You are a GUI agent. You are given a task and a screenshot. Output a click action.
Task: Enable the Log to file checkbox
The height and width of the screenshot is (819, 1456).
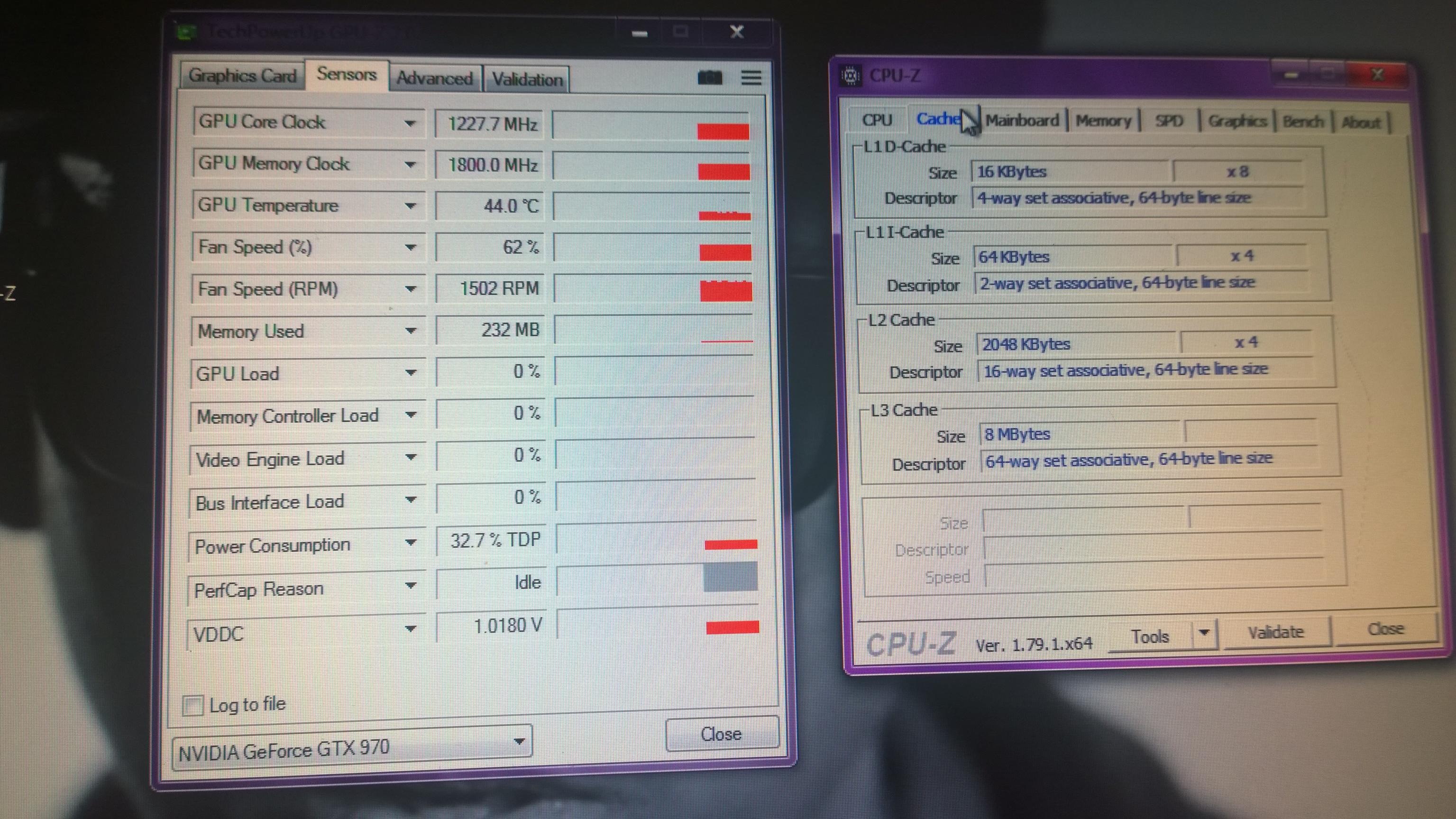point(193,705)
